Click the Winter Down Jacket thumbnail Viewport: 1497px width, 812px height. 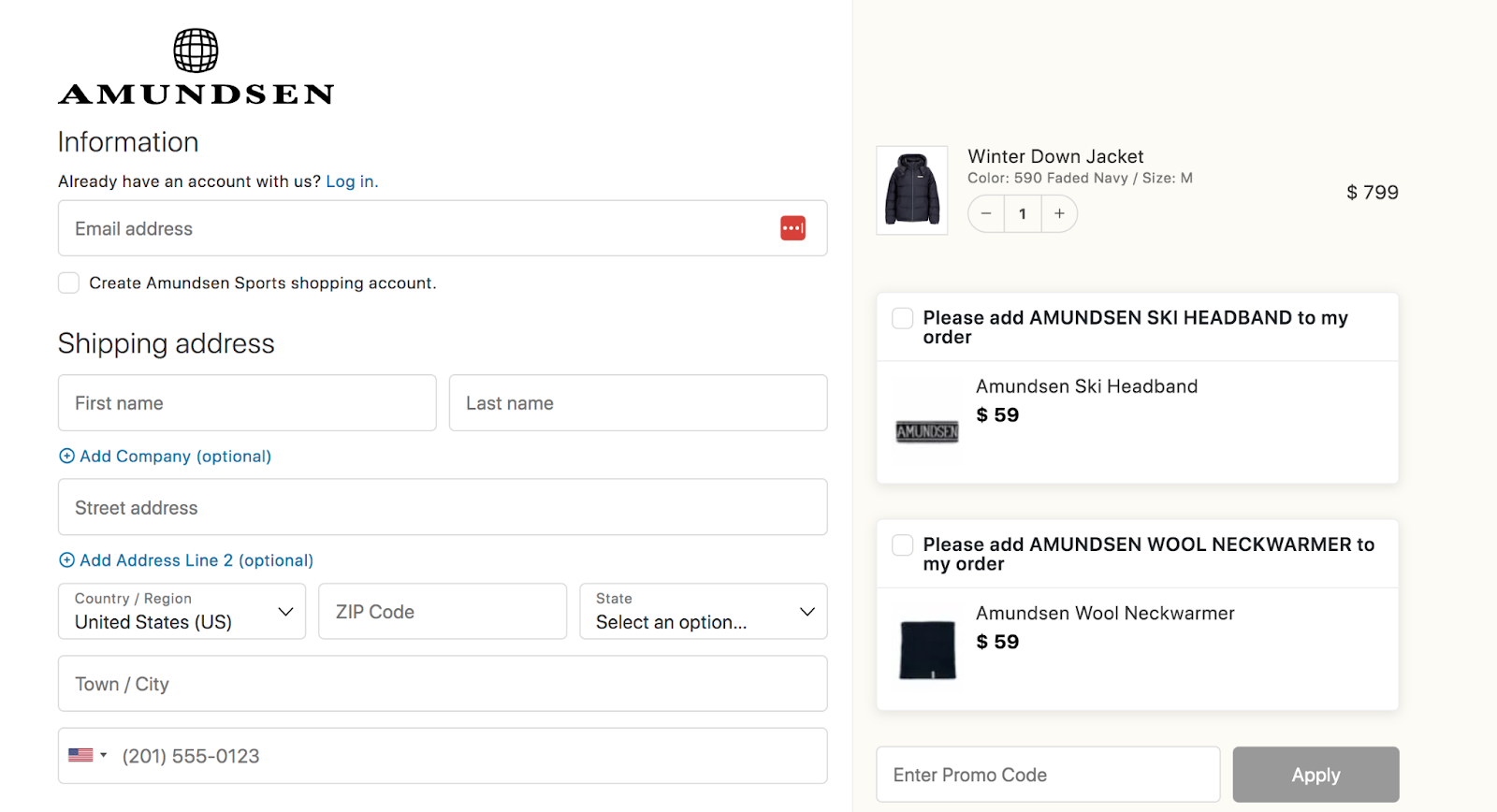click(912, 190)
